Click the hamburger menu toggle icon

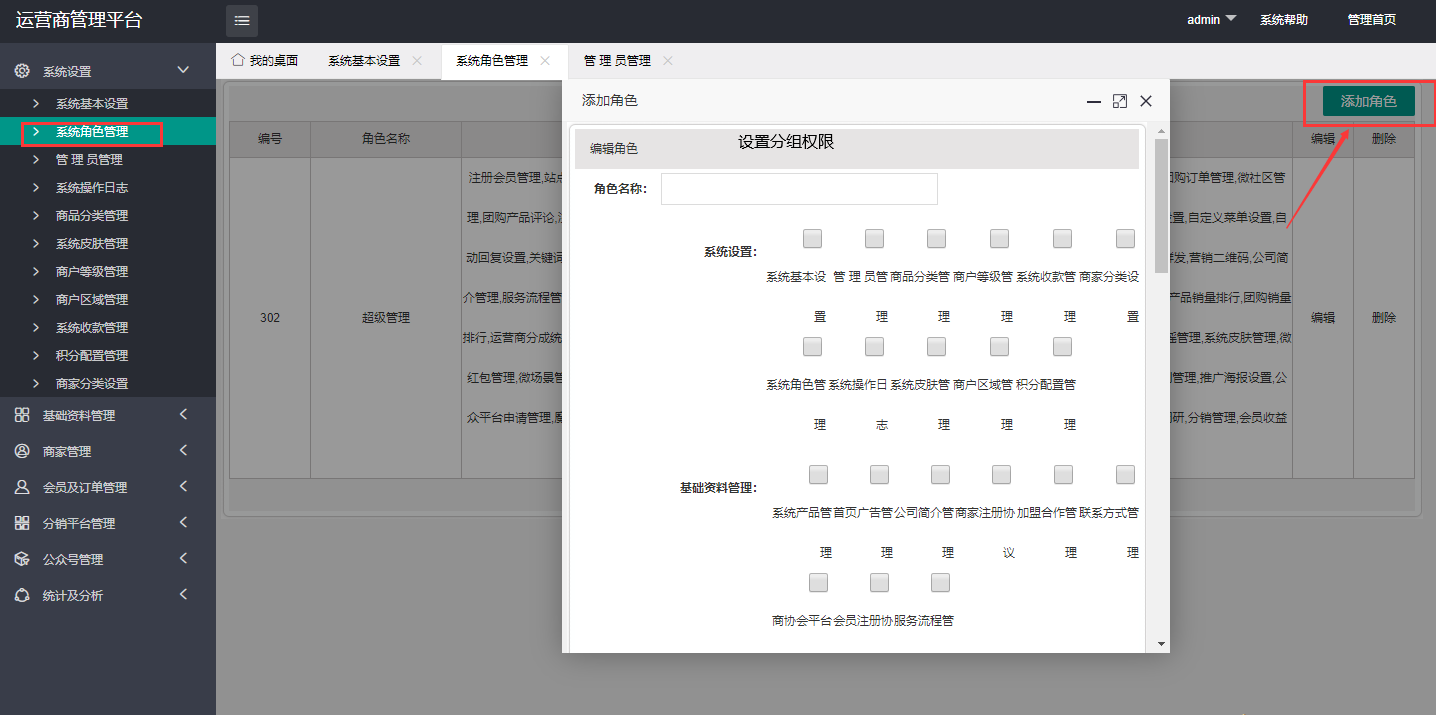(242, 21)
